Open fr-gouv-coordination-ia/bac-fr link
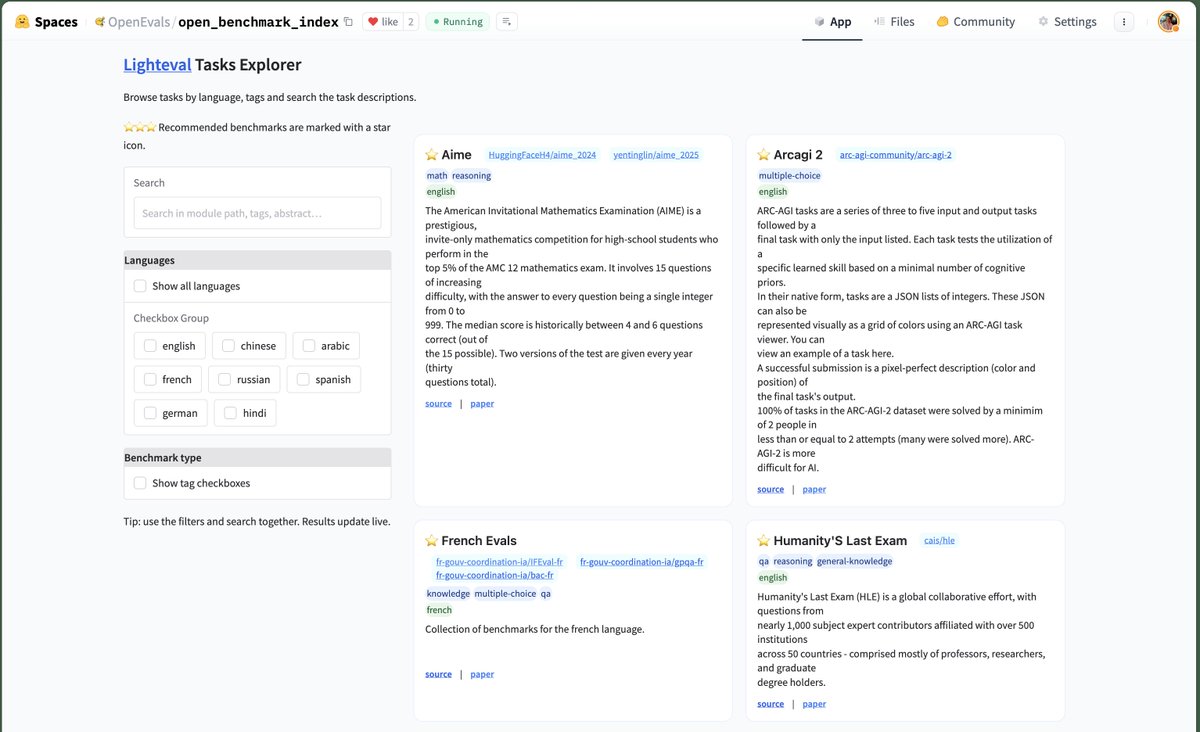Image resolution: width=1200 pixels, height=732 pixels. pos(494,575)
